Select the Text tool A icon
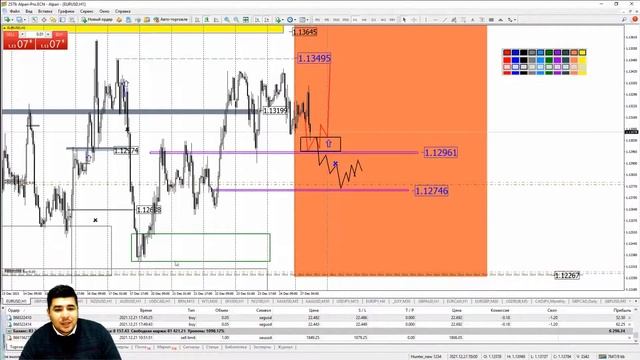640x360 pixels. 473,20
